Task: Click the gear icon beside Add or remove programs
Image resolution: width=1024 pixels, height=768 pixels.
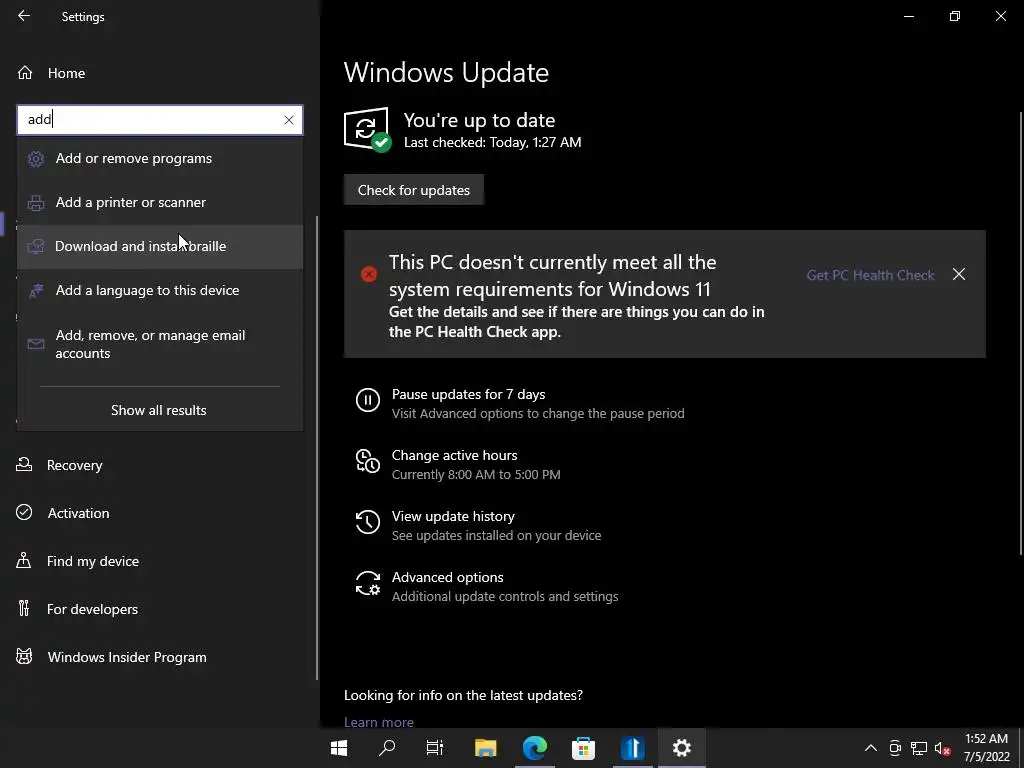Action: coord(36,159)
